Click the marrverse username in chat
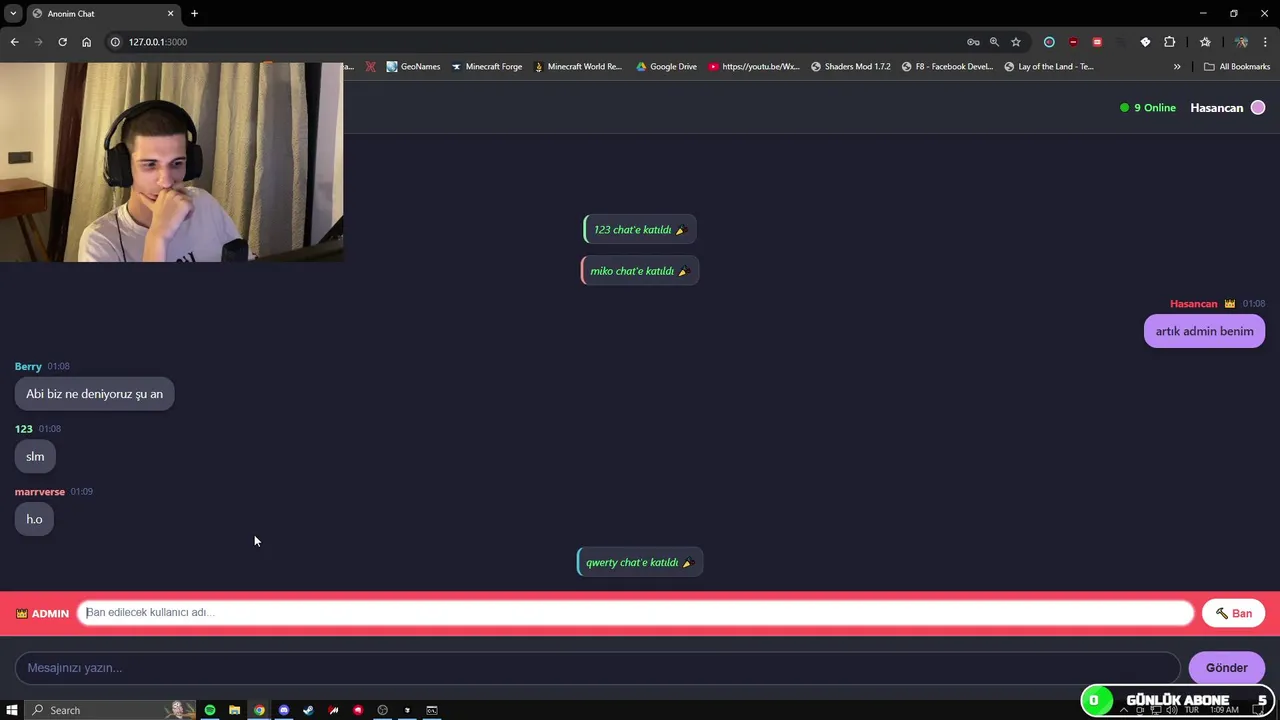The height and width of the screenshot is (720, 1280). (40, 492)
